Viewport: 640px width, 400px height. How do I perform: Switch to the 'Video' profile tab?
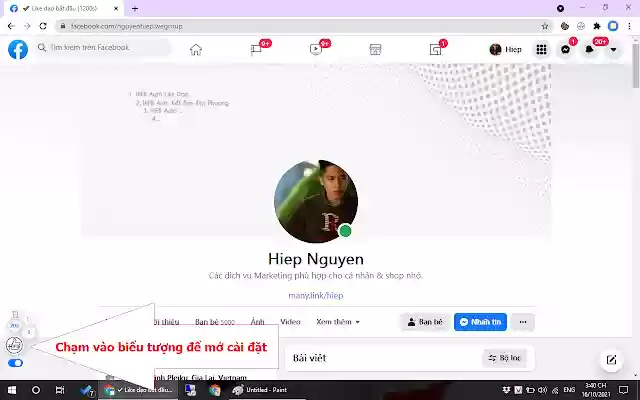pos(290,322)
